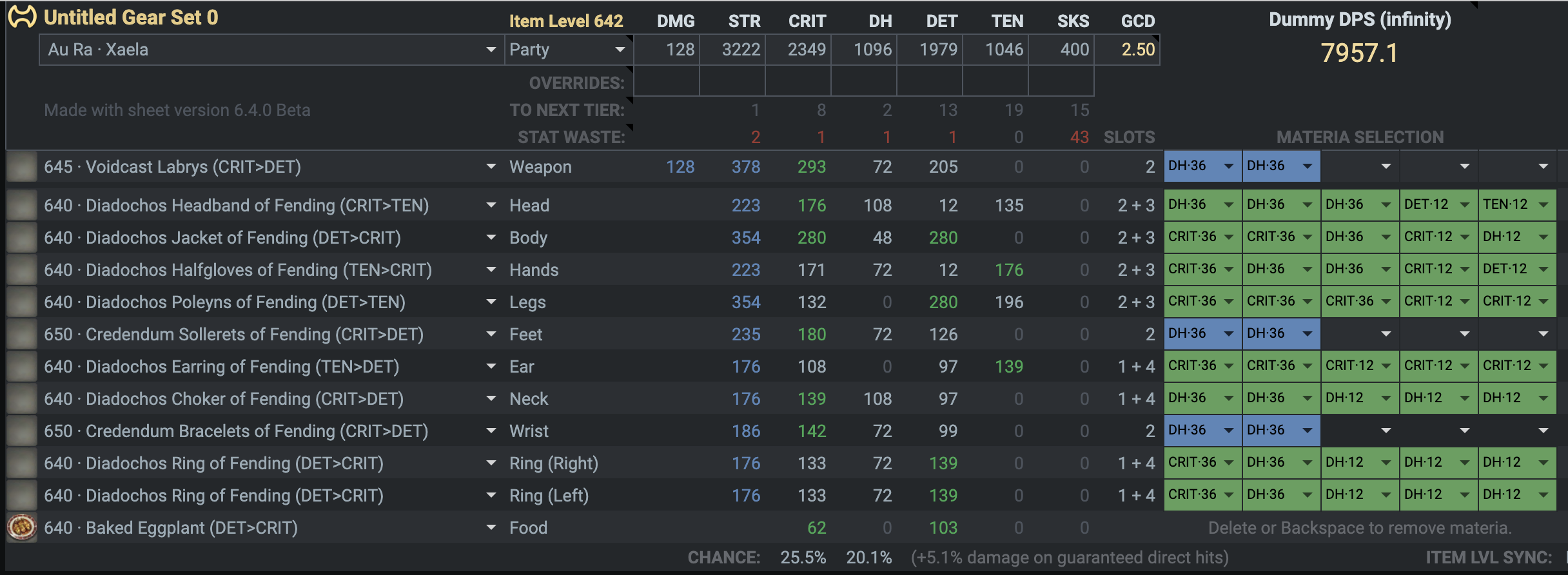The height and width of the screenshot is (575, 1568).
Task: Click the Untitled Gear Set 0 title
Action: click(x=131, y=17)
